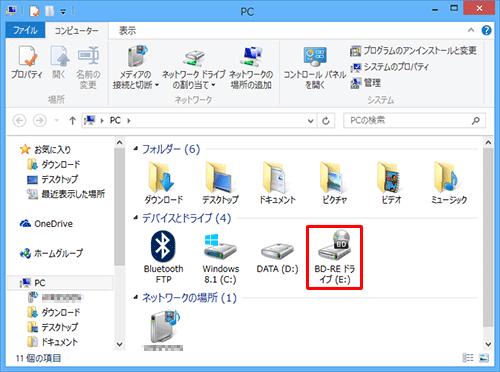The width and height of the screenshot is (500, 372).
Task: Open recent locations dropdown arrow
Action: [x=57, y=120]
